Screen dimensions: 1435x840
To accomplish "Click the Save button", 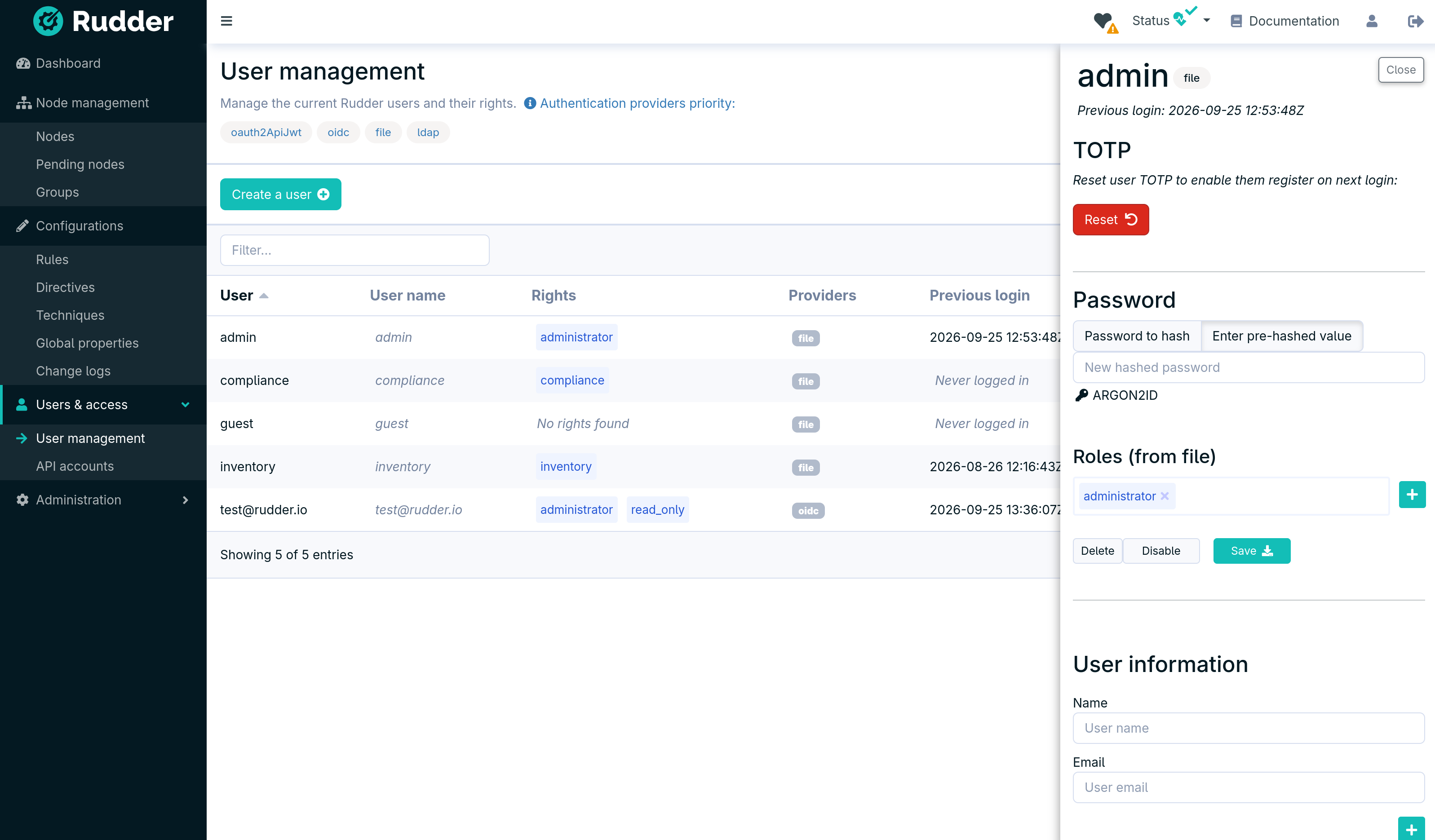I will [1252, 551].
